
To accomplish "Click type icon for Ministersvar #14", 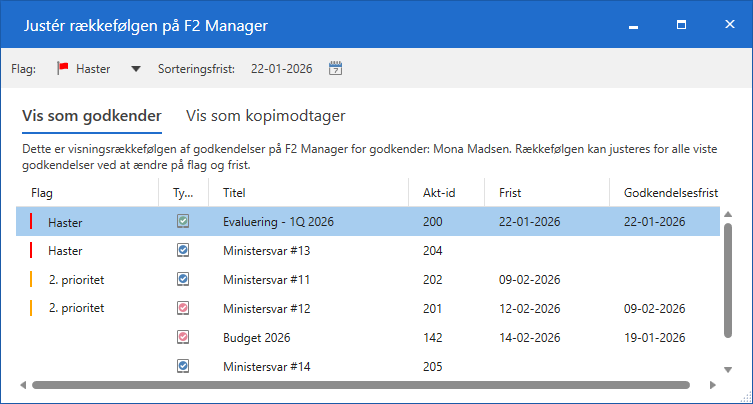I will [183, 367].
